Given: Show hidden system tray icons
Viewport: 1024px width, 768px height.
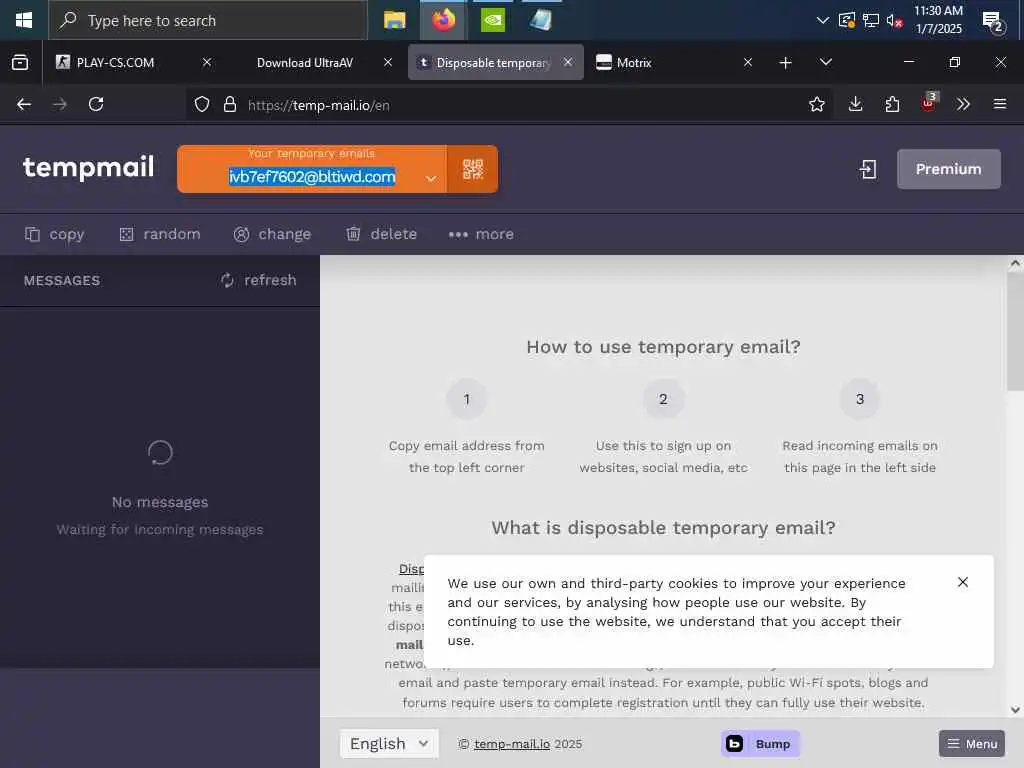Looking at the screenshot, I should point(823,20).
